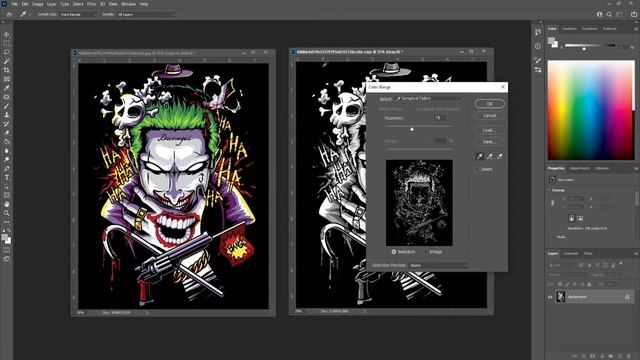The height and width of the screenshot is (360, 640).
Task: Open the File menu
Action: [x=14, y=4]
